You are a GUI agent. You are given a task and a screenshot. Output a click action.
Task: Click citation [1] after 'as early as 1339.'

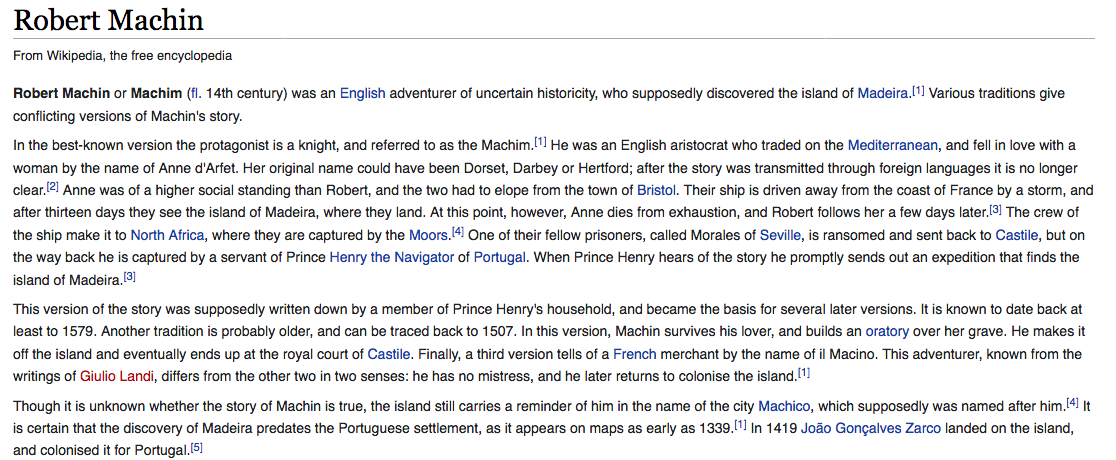click(740, 425)
